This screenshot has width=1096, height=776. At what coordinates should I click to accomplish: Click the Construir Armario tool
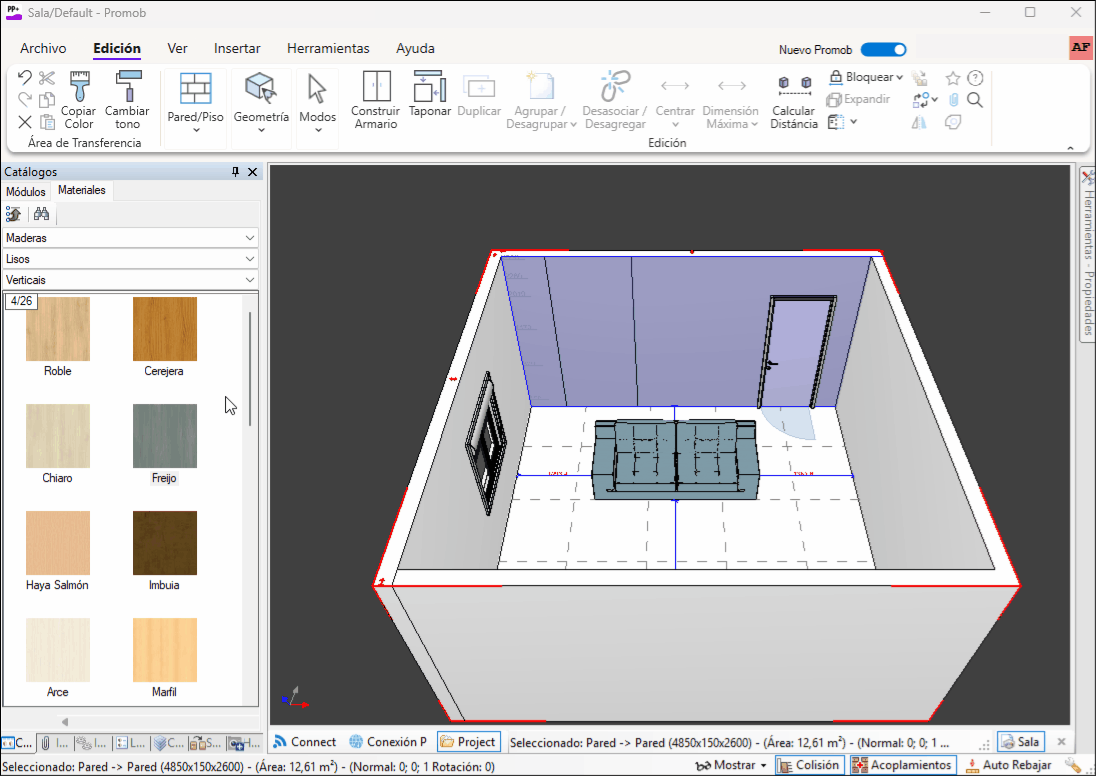[376, 87]
